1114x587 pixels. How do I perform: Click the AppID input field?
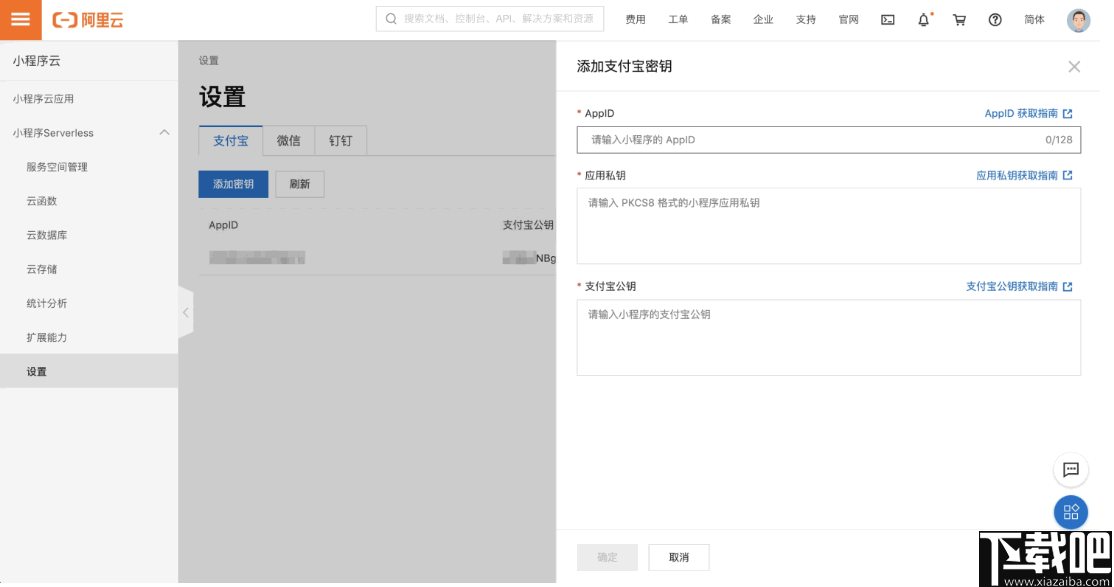829,140
